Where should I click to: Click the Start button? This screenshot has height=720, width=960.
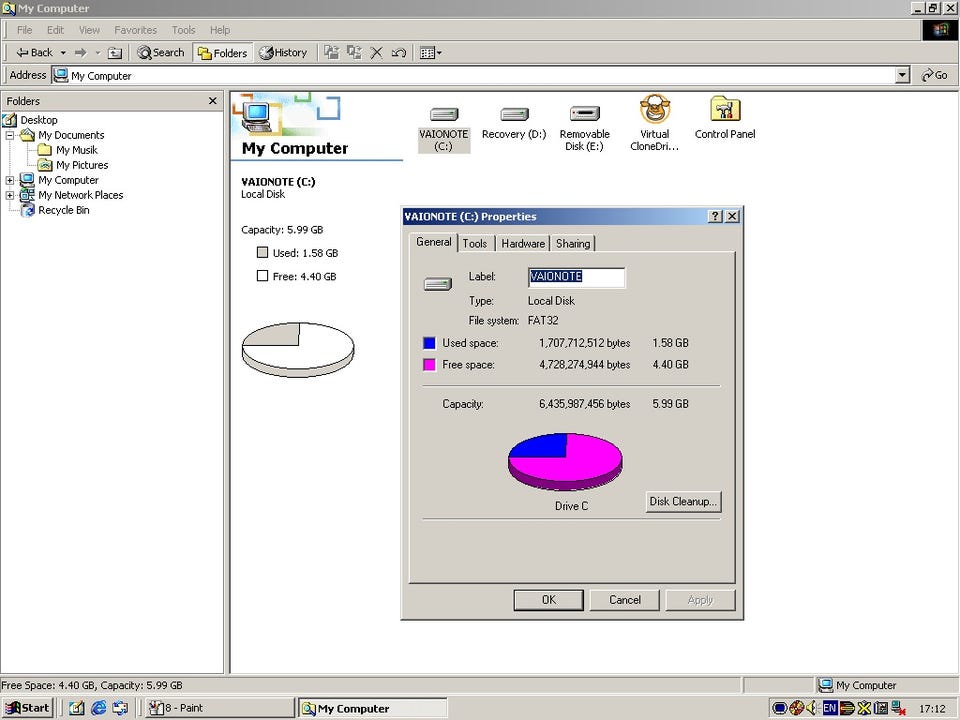click(28, 708)
